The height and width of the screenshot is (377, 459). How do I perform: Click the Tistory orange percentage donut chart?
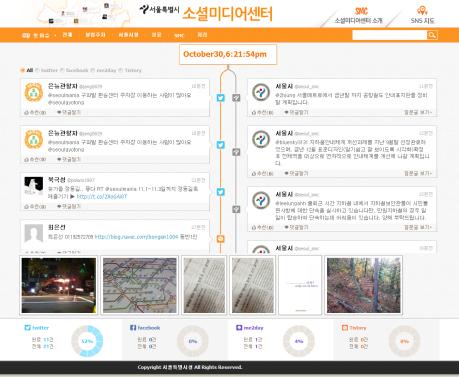tap(404, 341)
